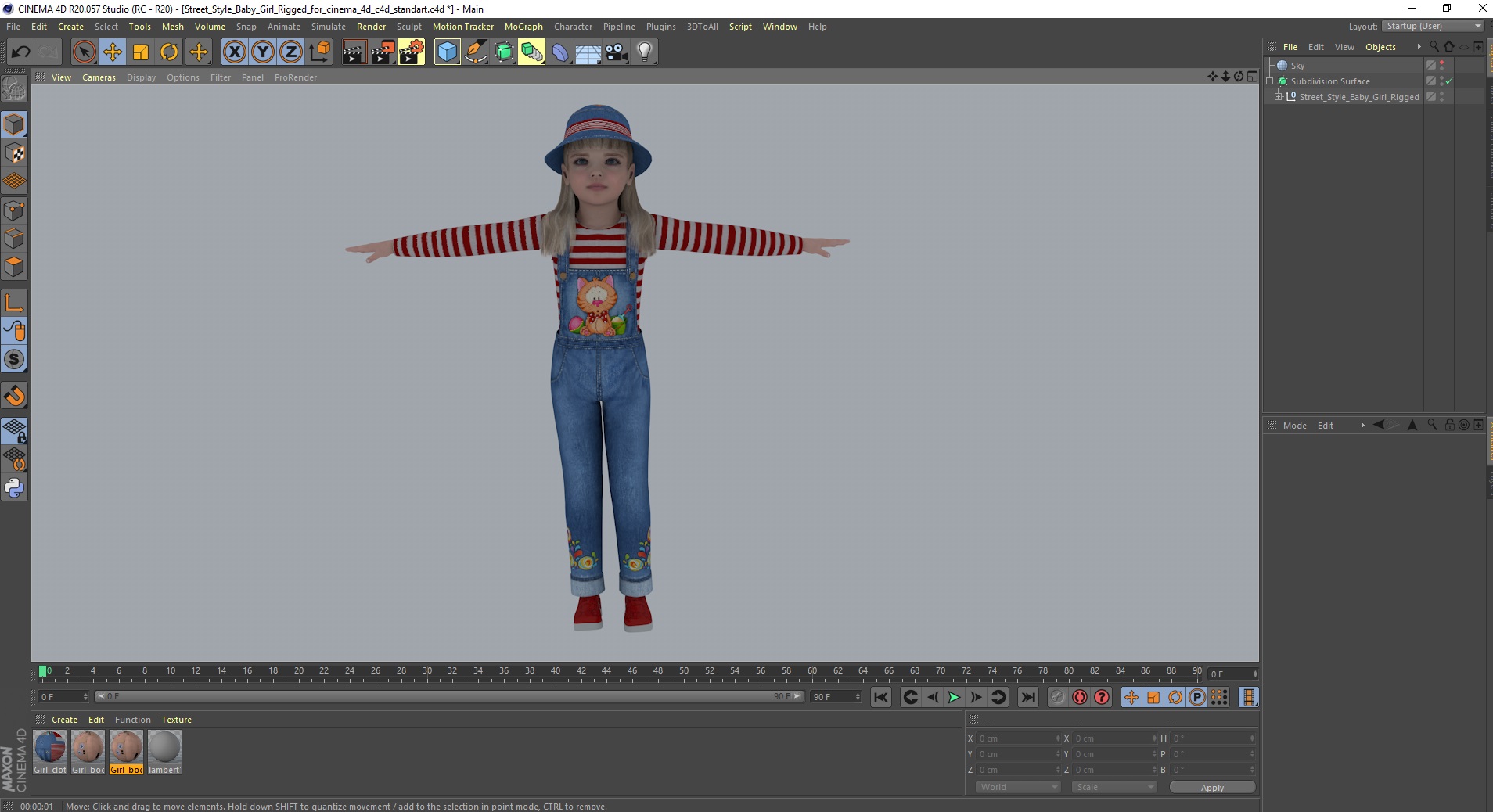This screenshot has height=812, width=1493.
Task: Select the Sky object
Action: pyautogui.click(x=1297, y=66)
